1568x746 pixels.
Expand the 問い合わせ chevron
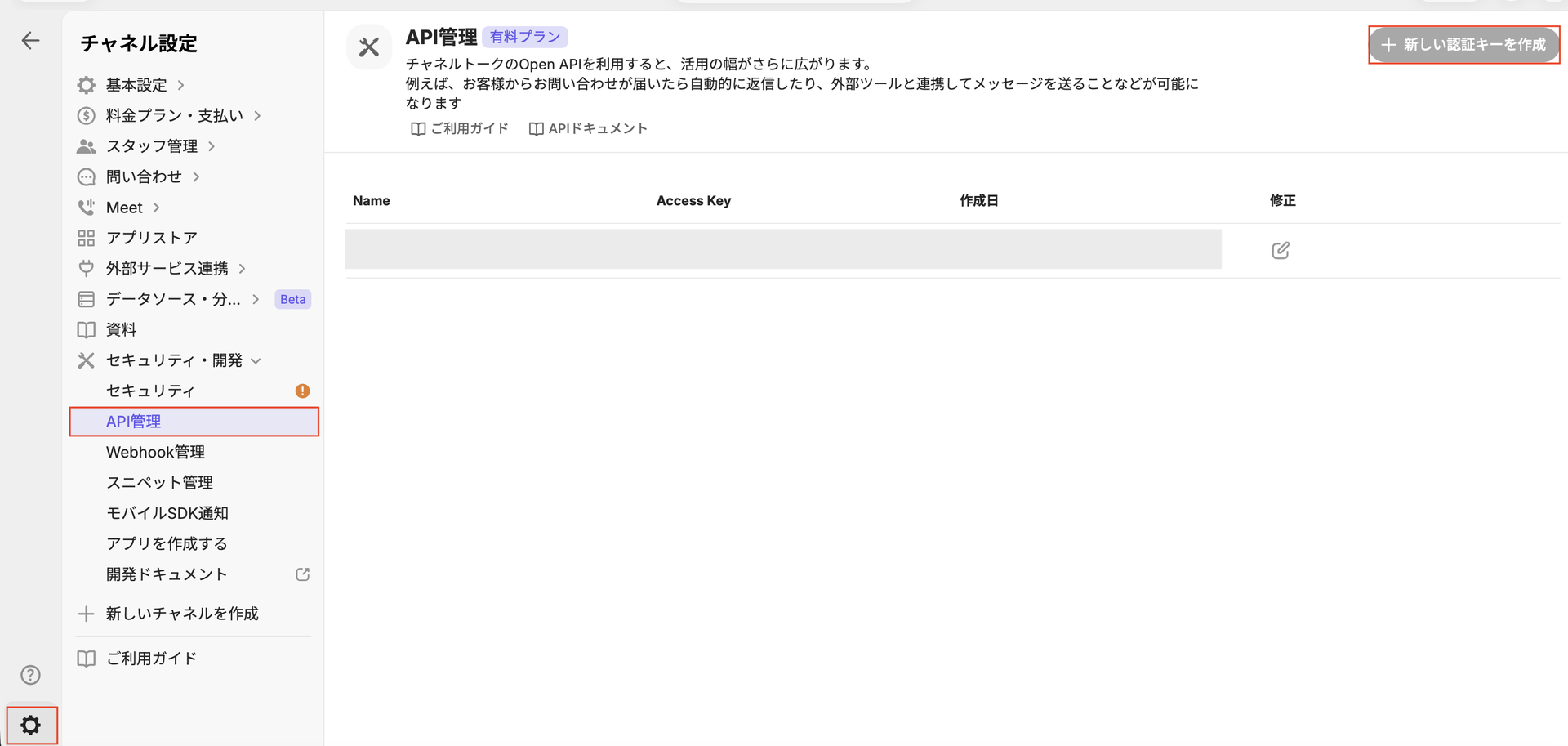click(196, 176)
